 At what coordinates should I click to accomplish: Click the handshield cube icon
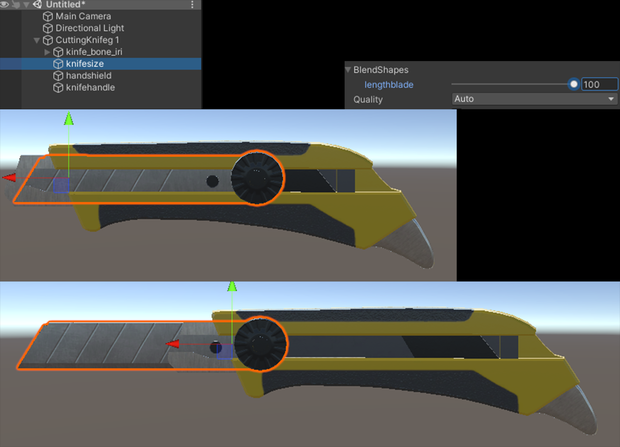58,76
